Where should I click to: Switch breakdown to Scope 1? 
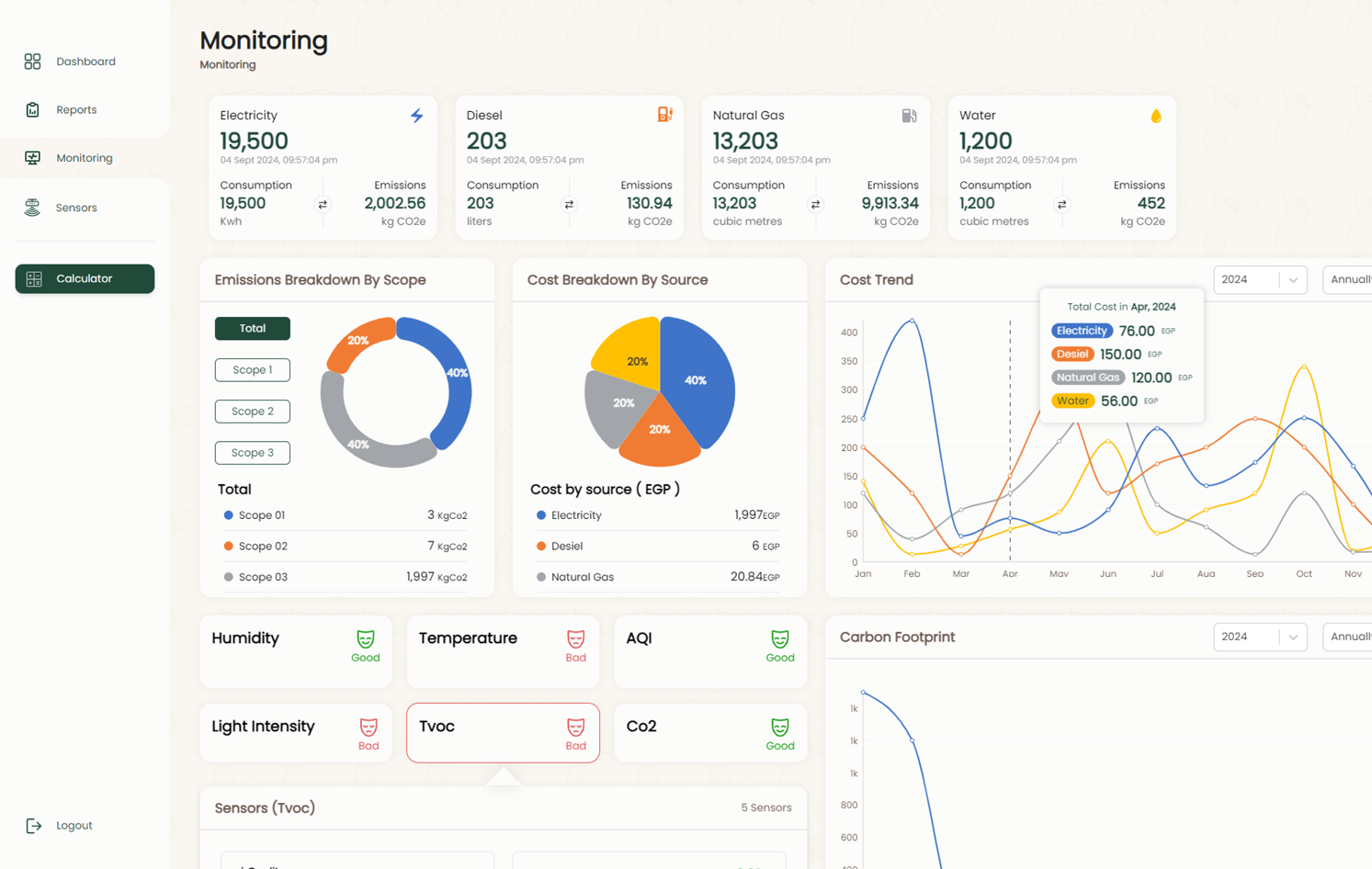(253, 370)
